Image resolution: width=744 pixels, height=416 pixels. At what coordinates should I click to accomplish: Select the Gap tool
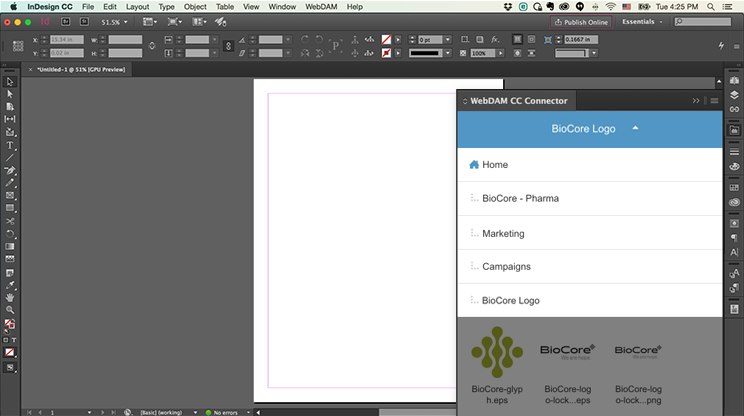(9, 119)
